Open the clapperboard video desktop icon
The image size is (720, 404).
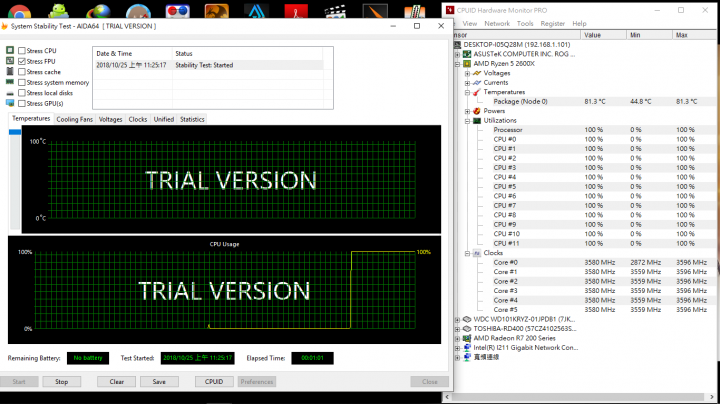pyautogui.click(x=335, y=11)
